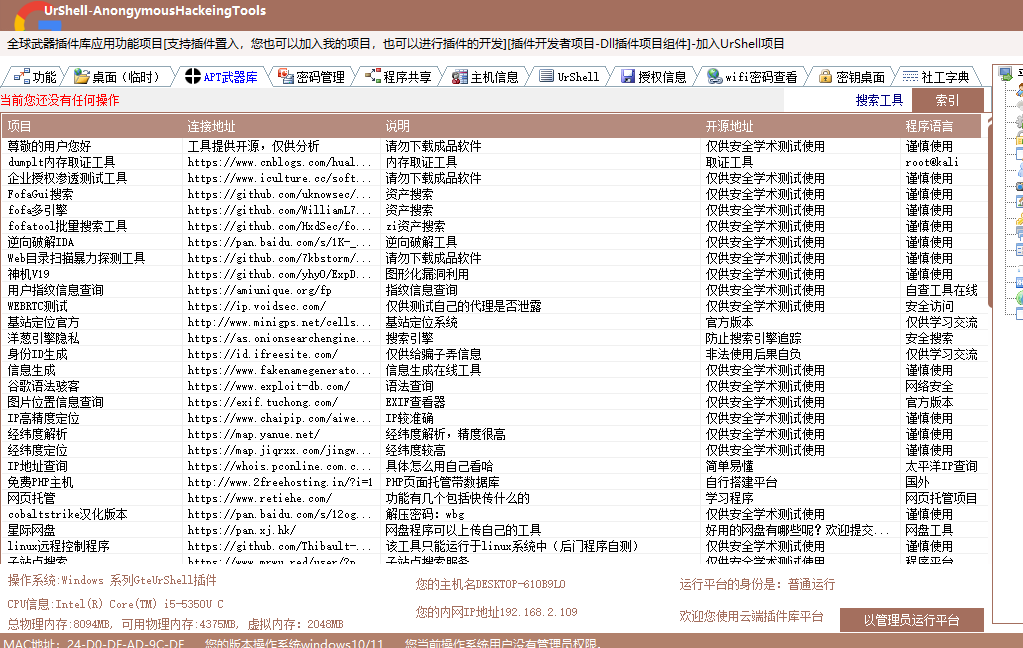Click the 经纬度解析 row
Screen dimensions: 1023x648
[x=494, y=434]
